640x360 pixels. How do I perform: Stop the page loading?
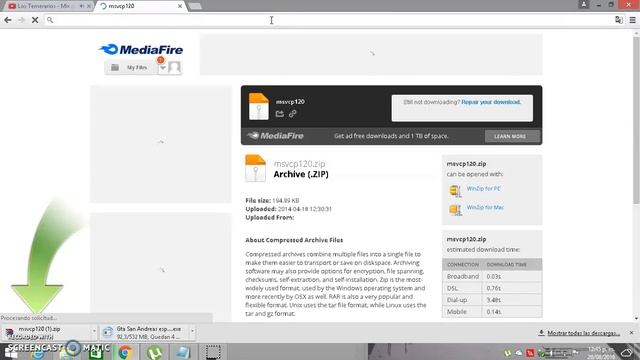35,20
